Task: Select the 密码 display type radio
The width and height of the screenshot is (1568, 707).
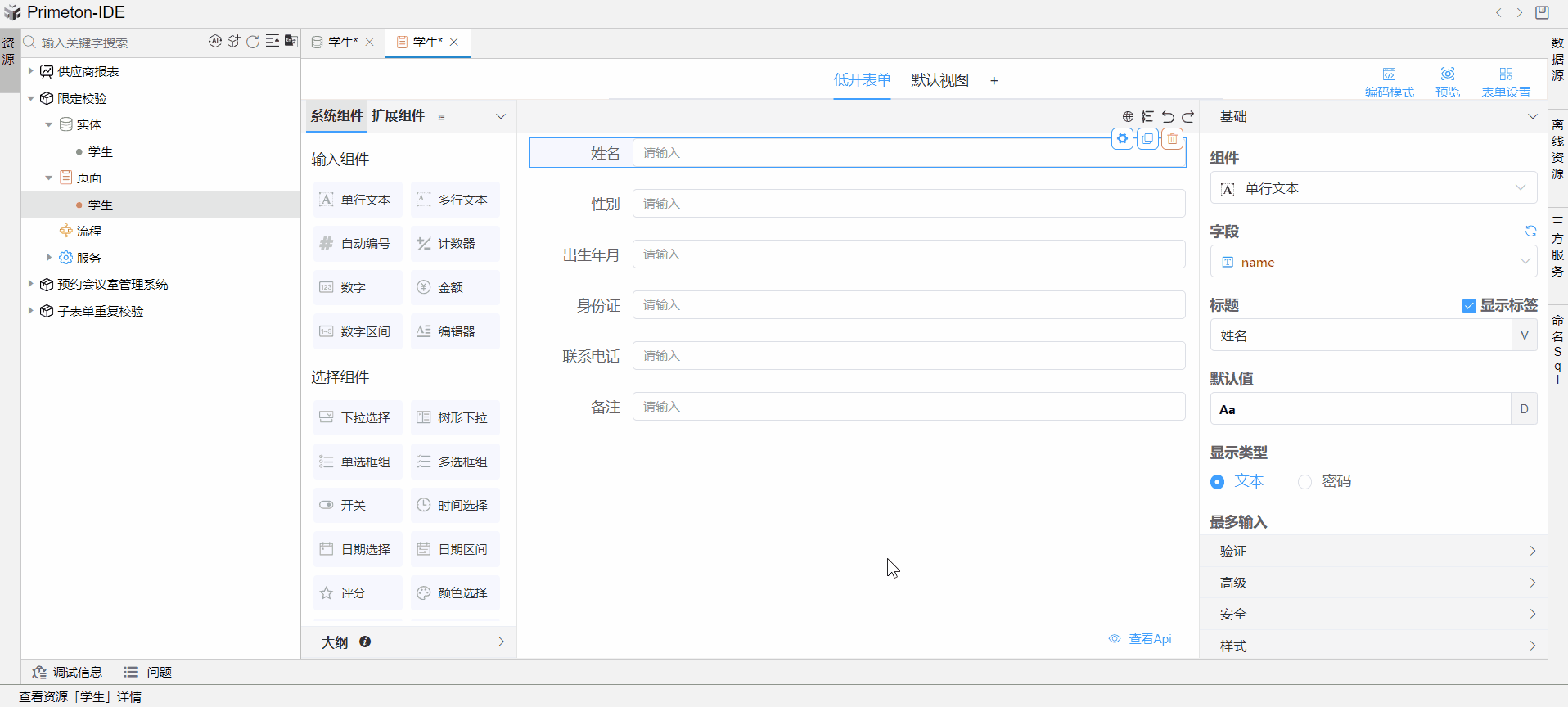Action: (1305, 482)
